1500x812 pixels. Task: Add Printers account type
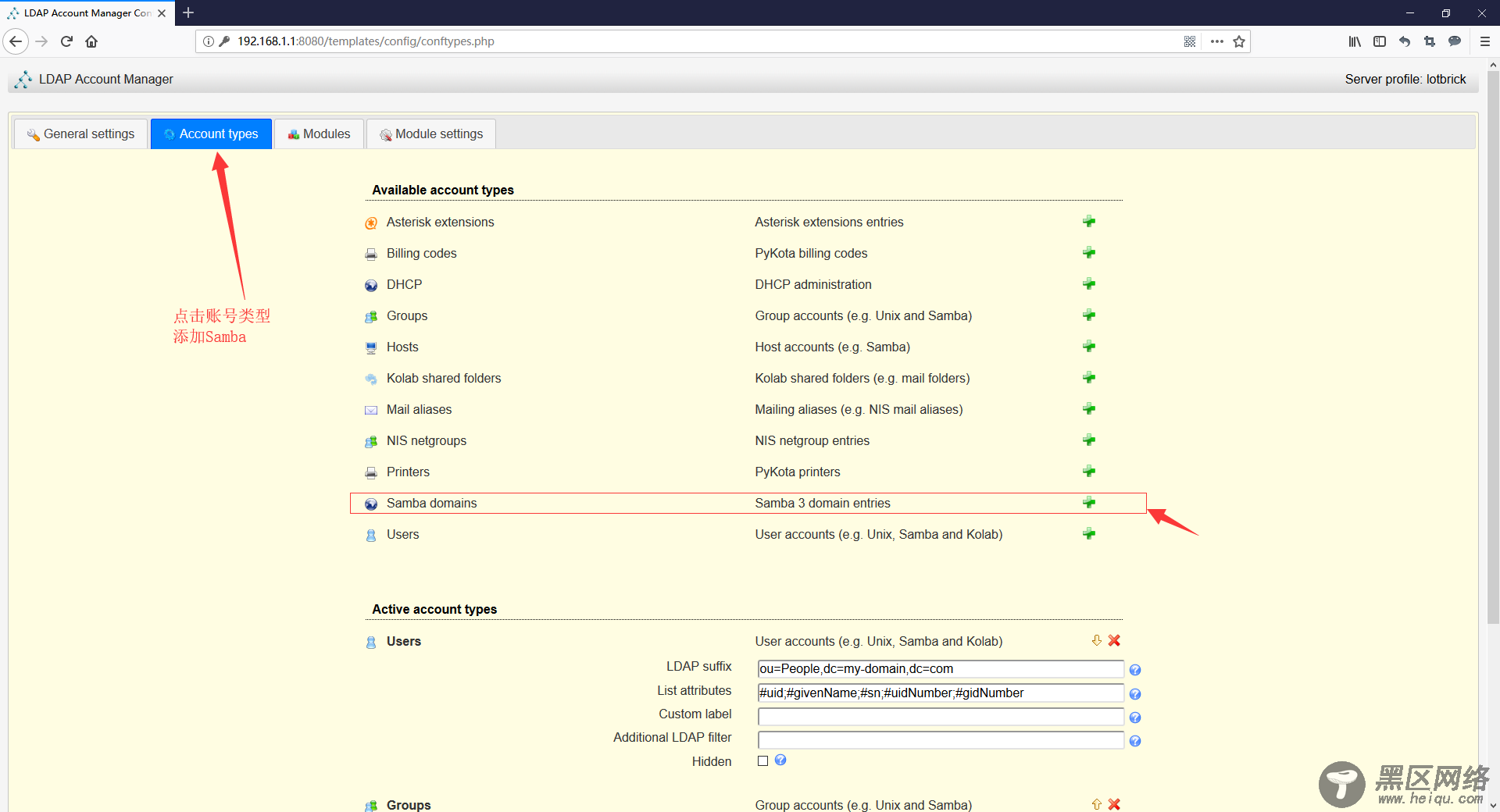[1089, 472]
